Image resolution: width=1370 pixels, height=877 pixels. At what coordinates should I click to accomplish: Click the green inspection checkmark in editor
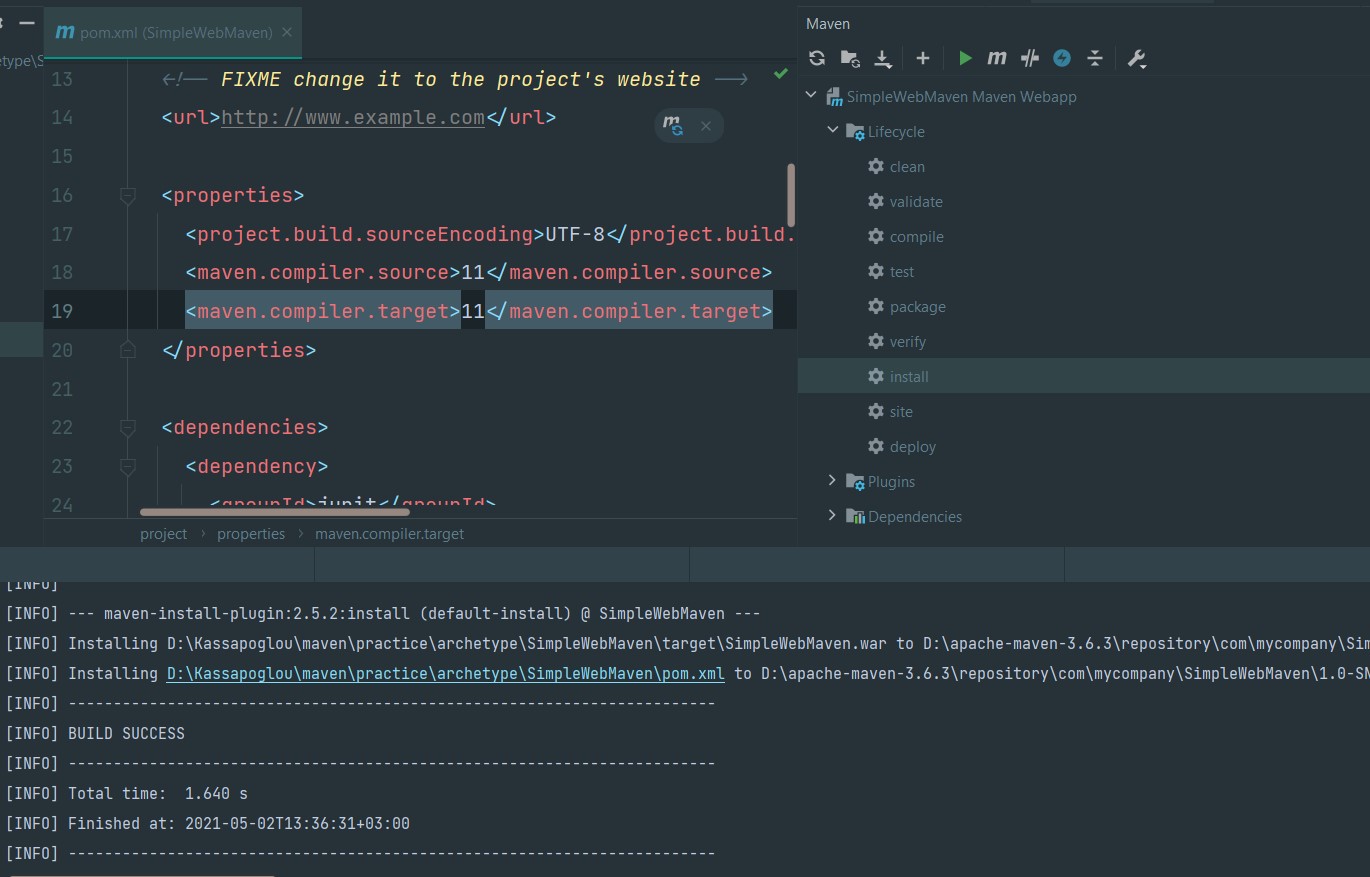780,75
